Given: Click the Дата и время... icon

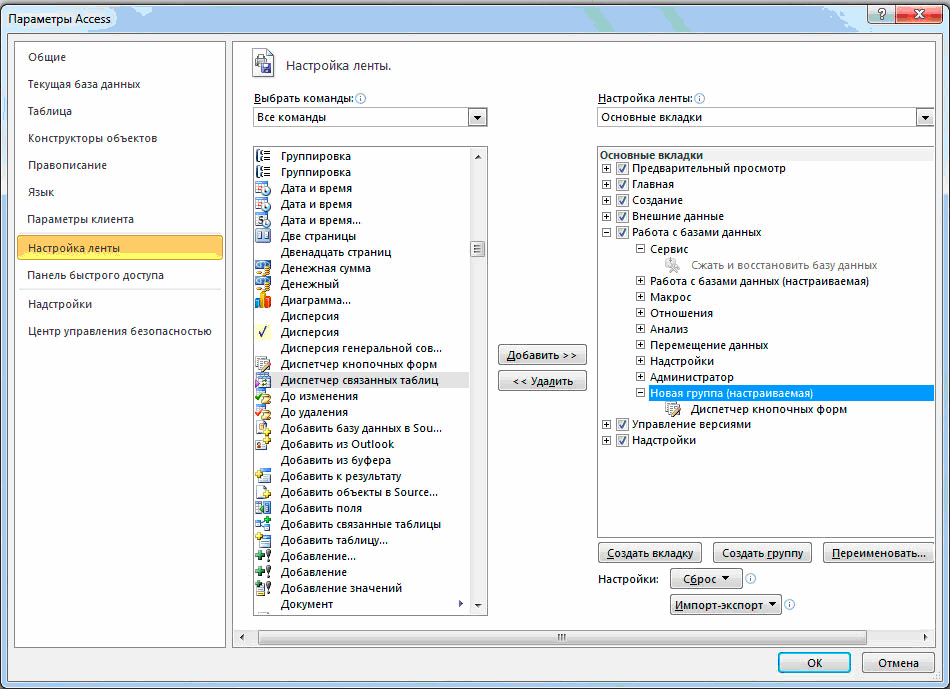Looking at the screenshot, I should [263, 220].
